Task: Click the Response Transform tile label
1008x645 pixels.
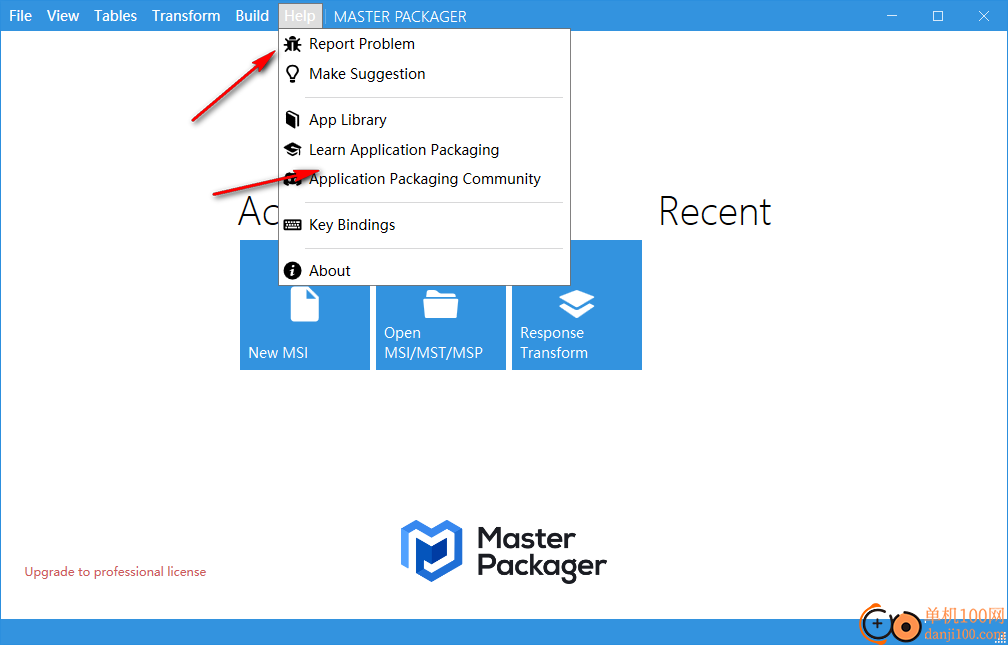Action: [554, 343]
